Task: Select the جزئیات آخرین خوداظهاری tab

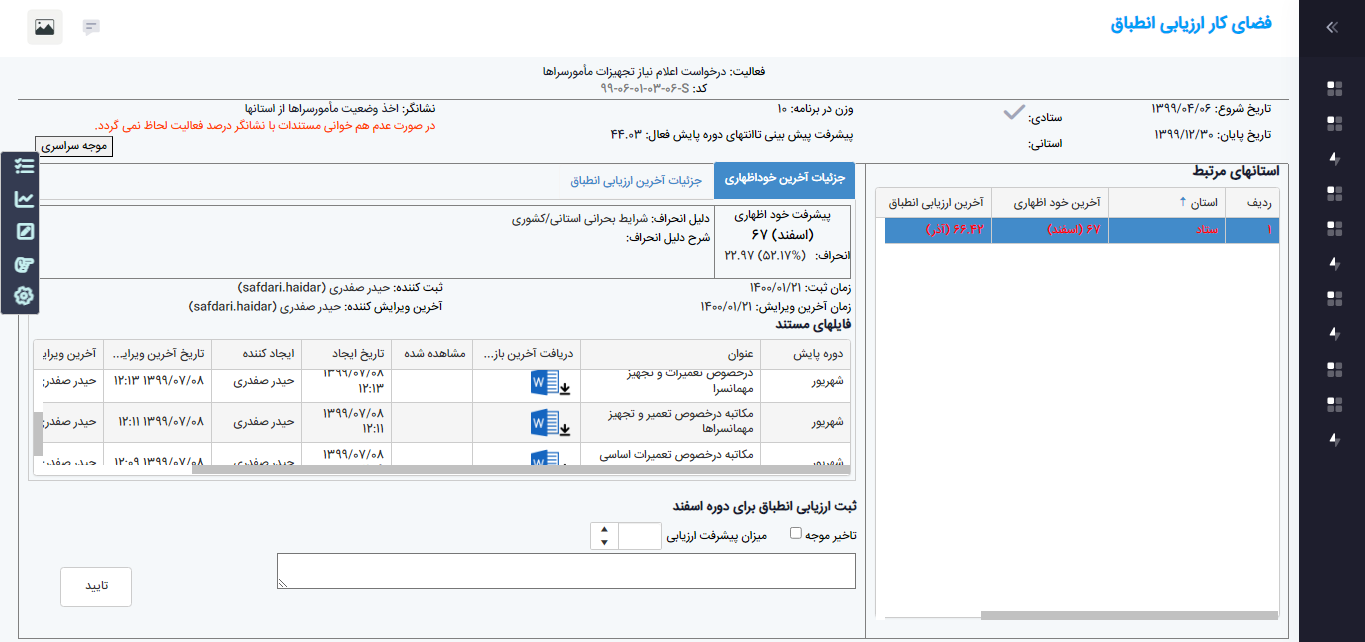Action: click(x=784, y=180)
